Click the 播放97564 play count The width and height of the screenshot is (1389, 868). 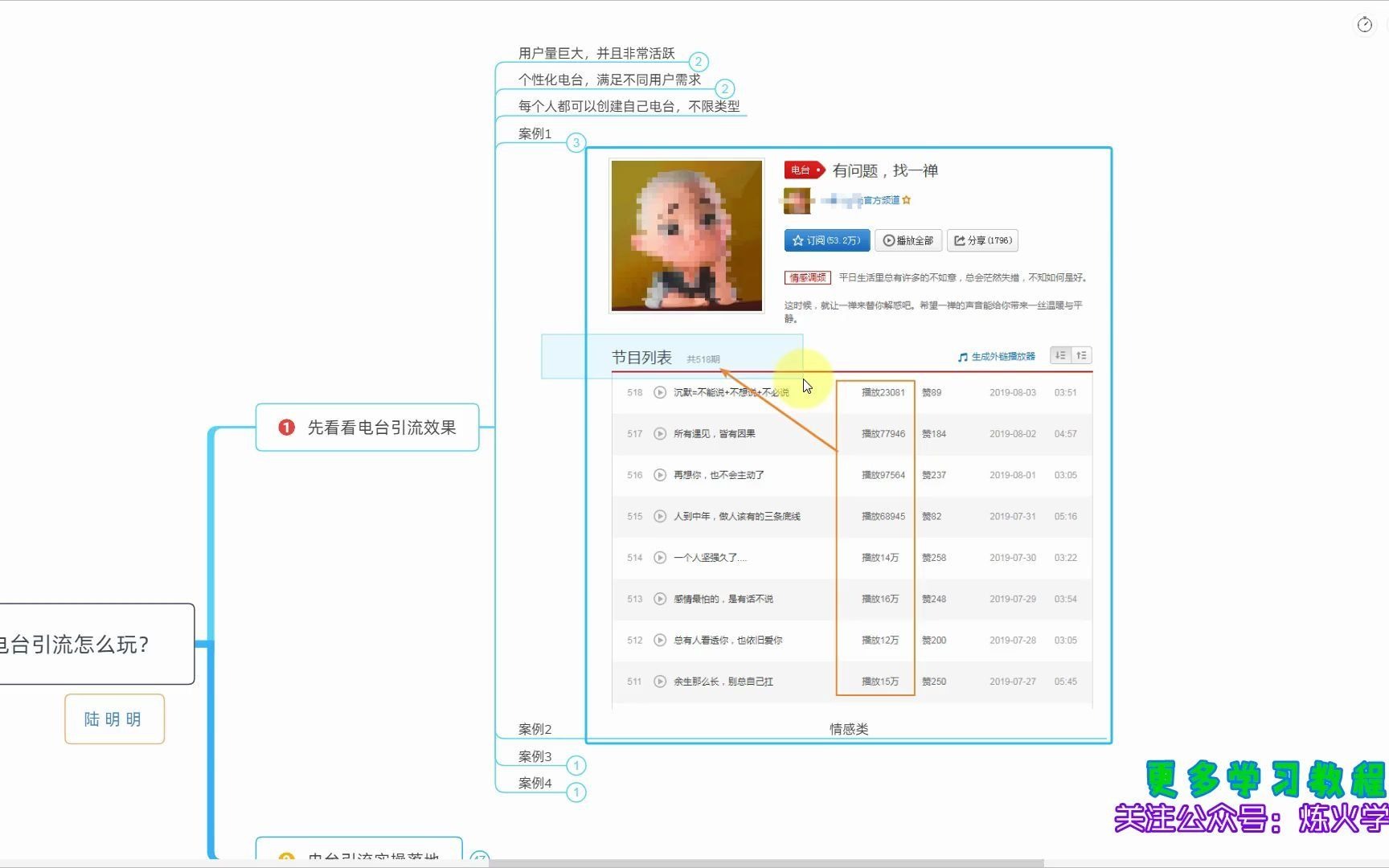click(883, 475)
